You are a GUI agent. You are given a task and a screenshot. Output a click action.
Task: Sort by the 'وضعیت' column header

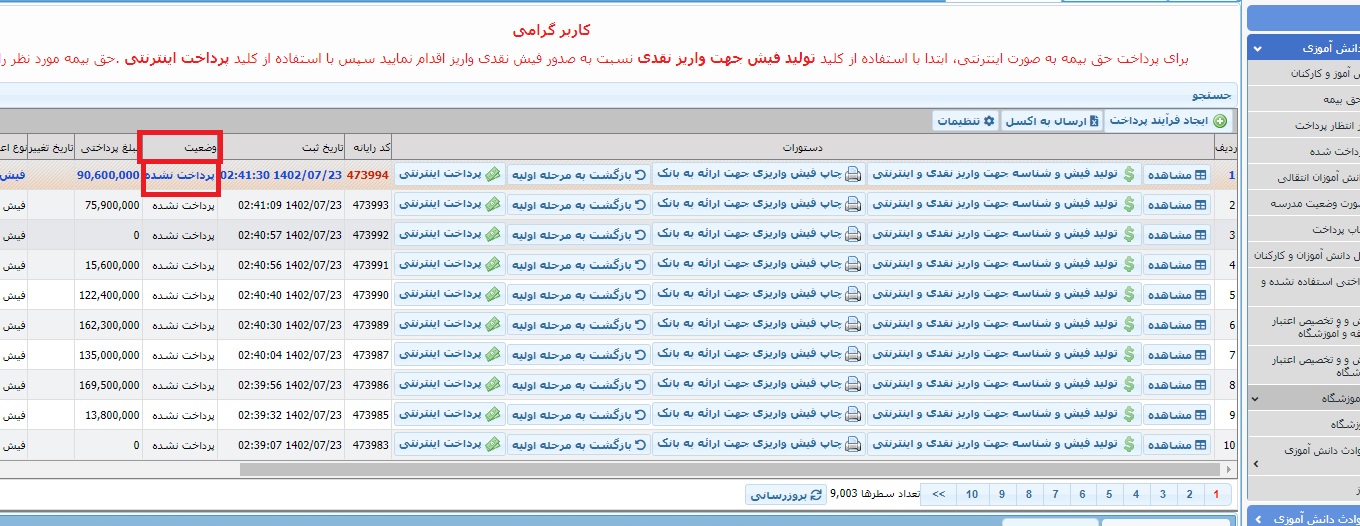180,147
